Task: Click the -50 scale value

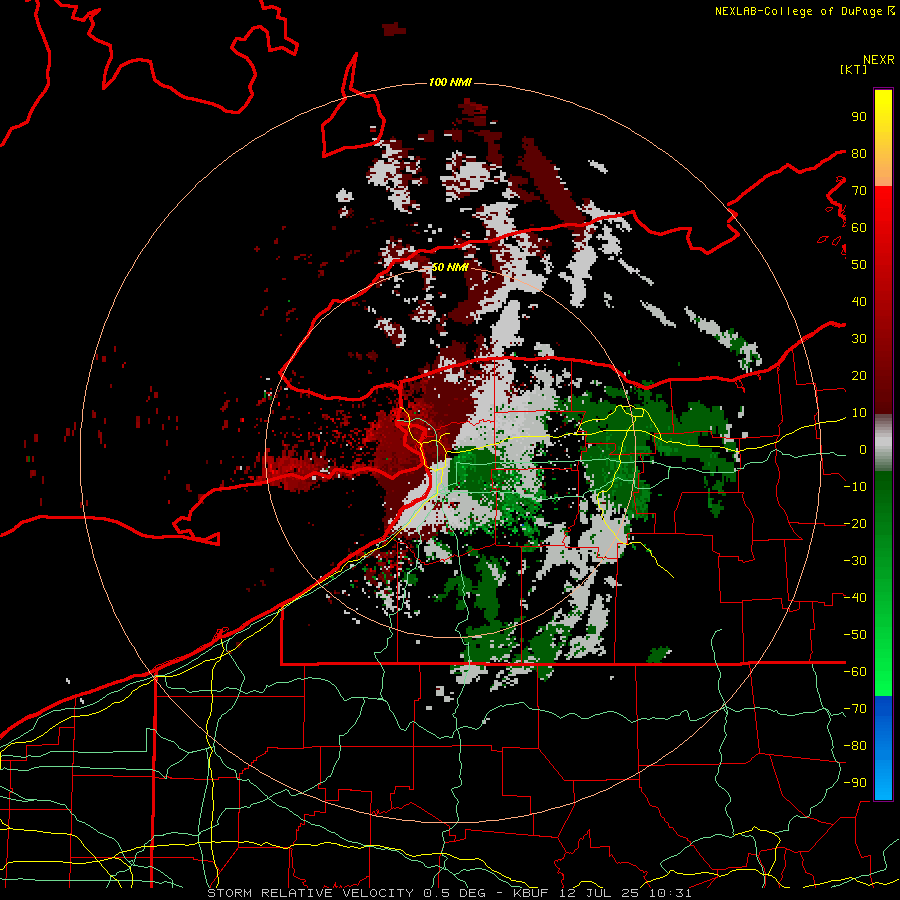Action: pos(855,635)
